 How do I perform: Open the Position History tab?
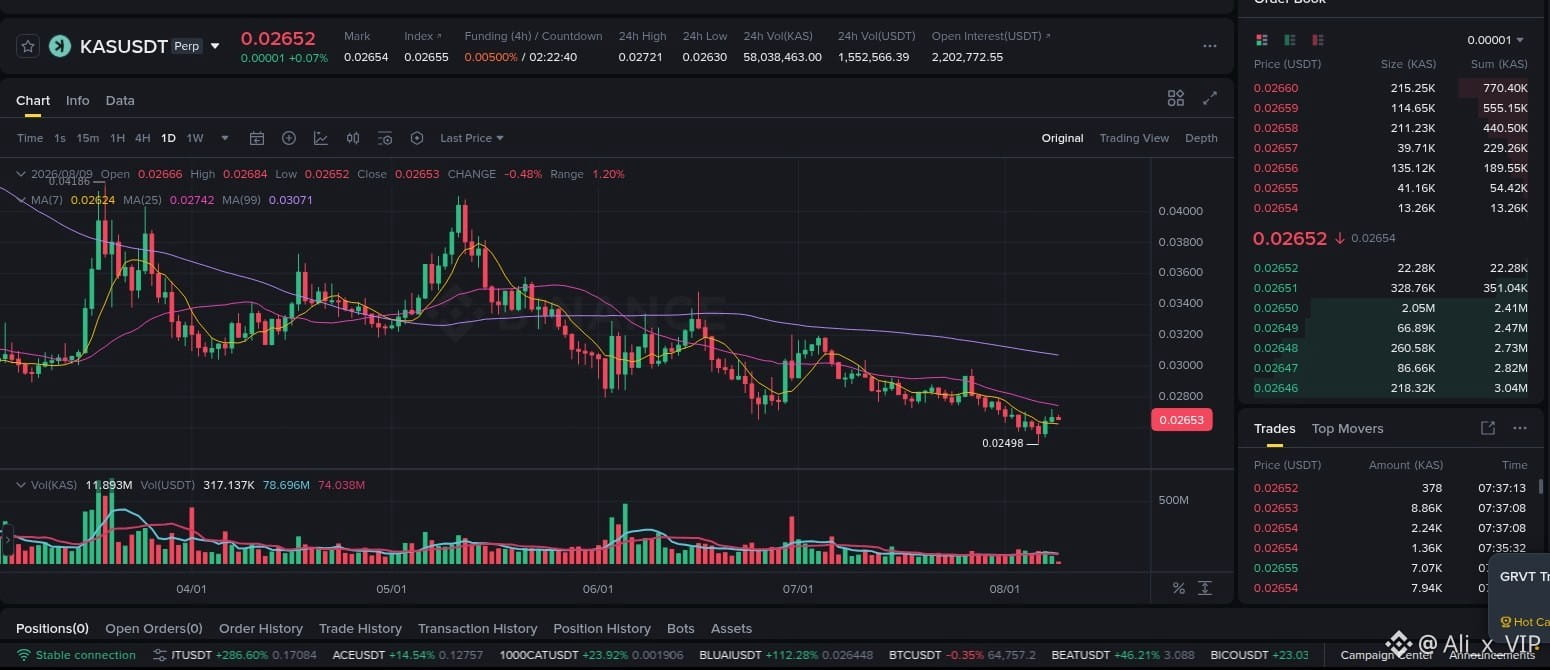tap(602, 628)
